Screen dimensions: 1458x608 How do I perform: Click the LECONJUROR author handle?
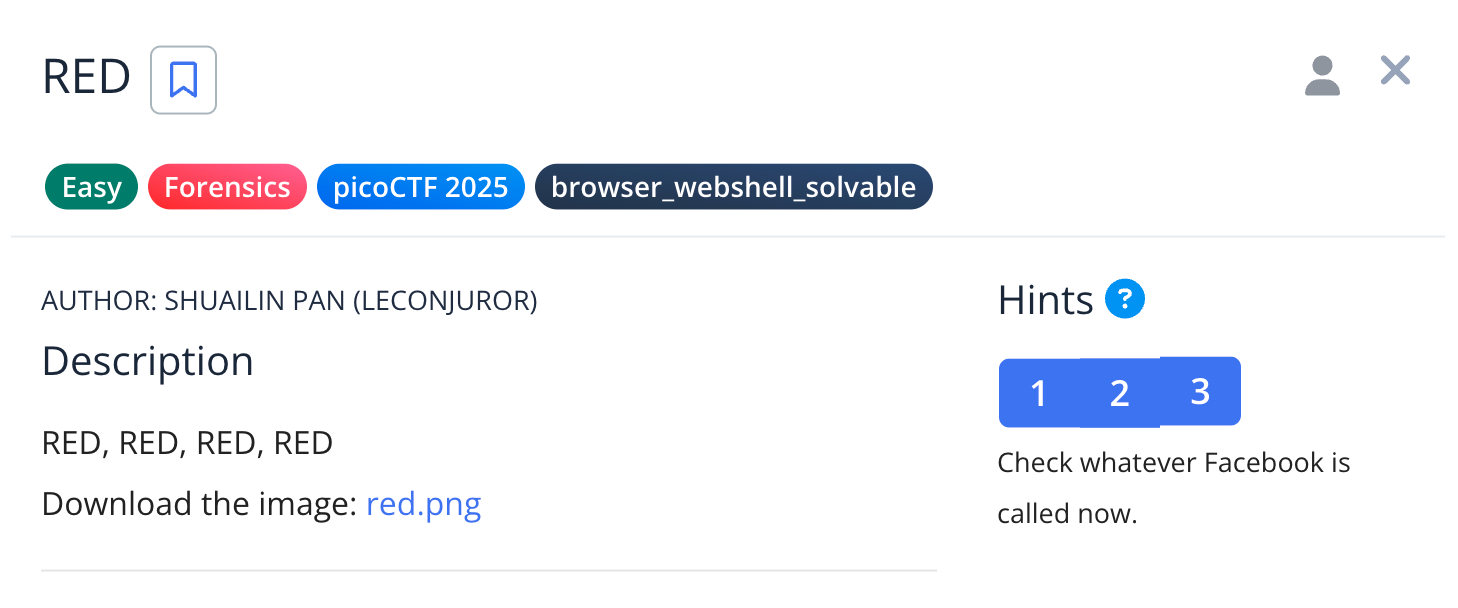pos(445,301)
